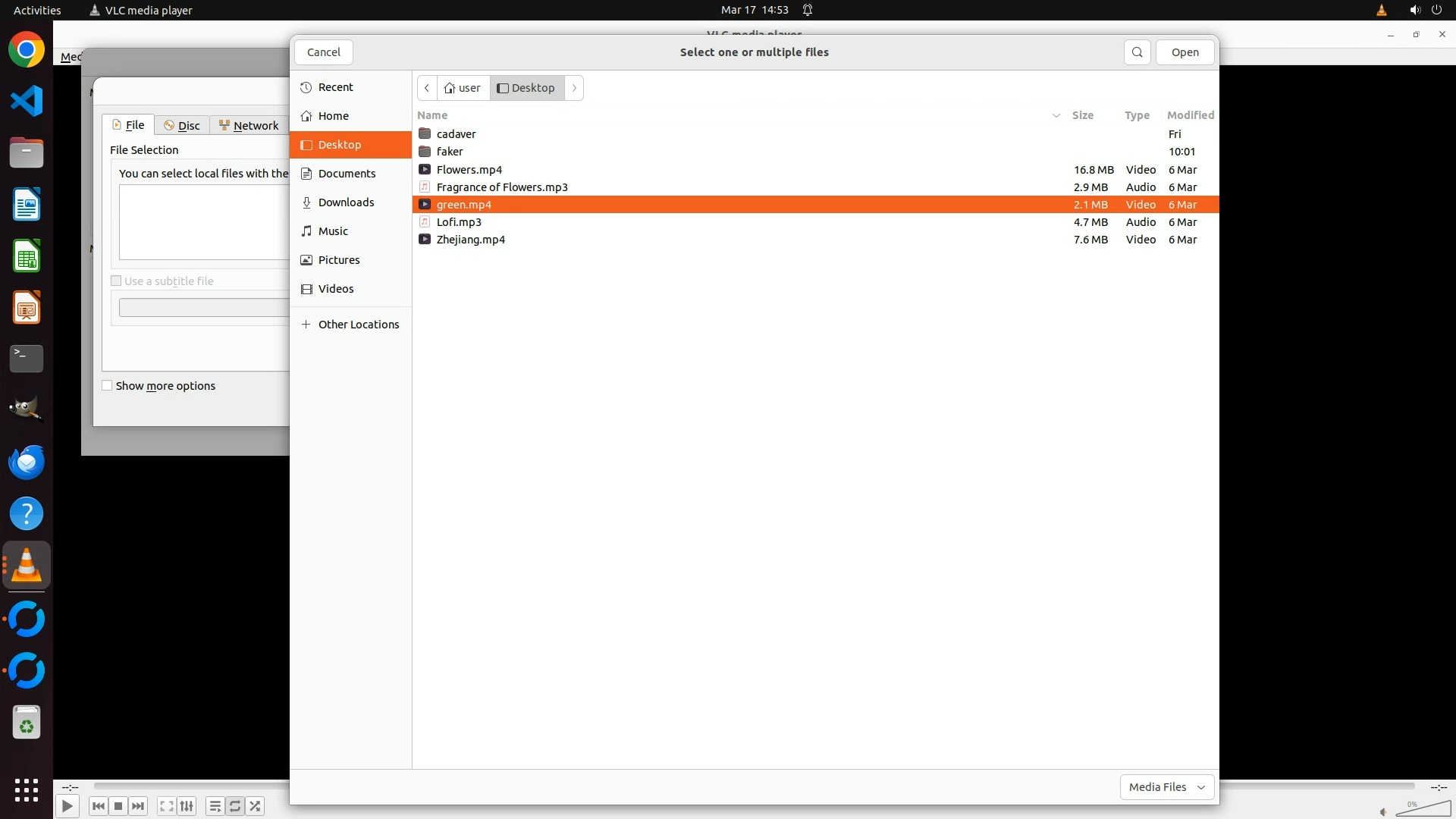Image resolution: width=1456 pixels, height=819 pixels.
Task: Enable 'Show more options' checkbox
Action: tap(108, 386)
